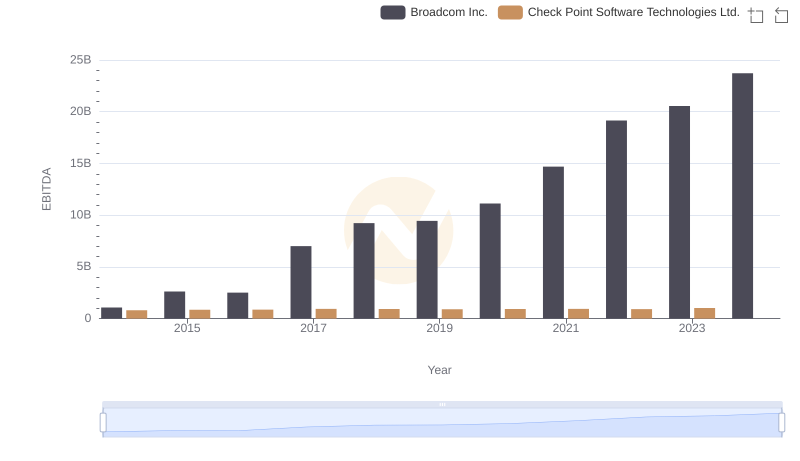
Task: Click the Broadcom bar for 2020
Action: pos(490,261)
